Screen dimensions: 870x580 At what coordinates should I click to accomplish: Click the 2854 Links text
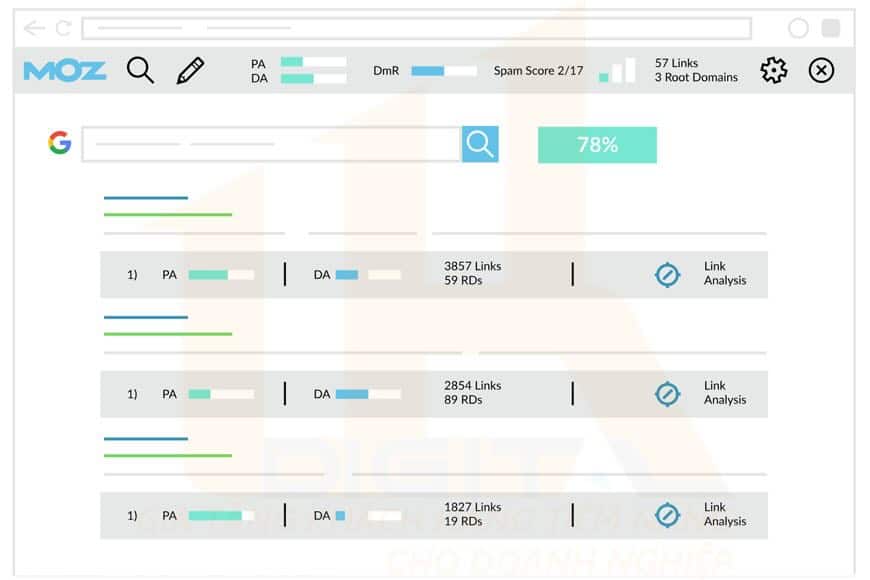(472, 386)
